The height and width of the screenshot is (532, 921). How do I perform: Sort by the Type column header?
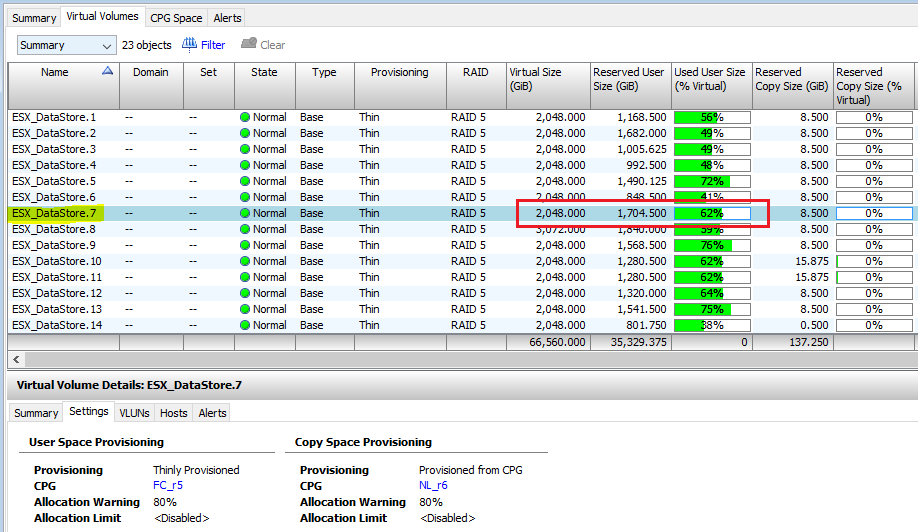[x=324, y=86]
